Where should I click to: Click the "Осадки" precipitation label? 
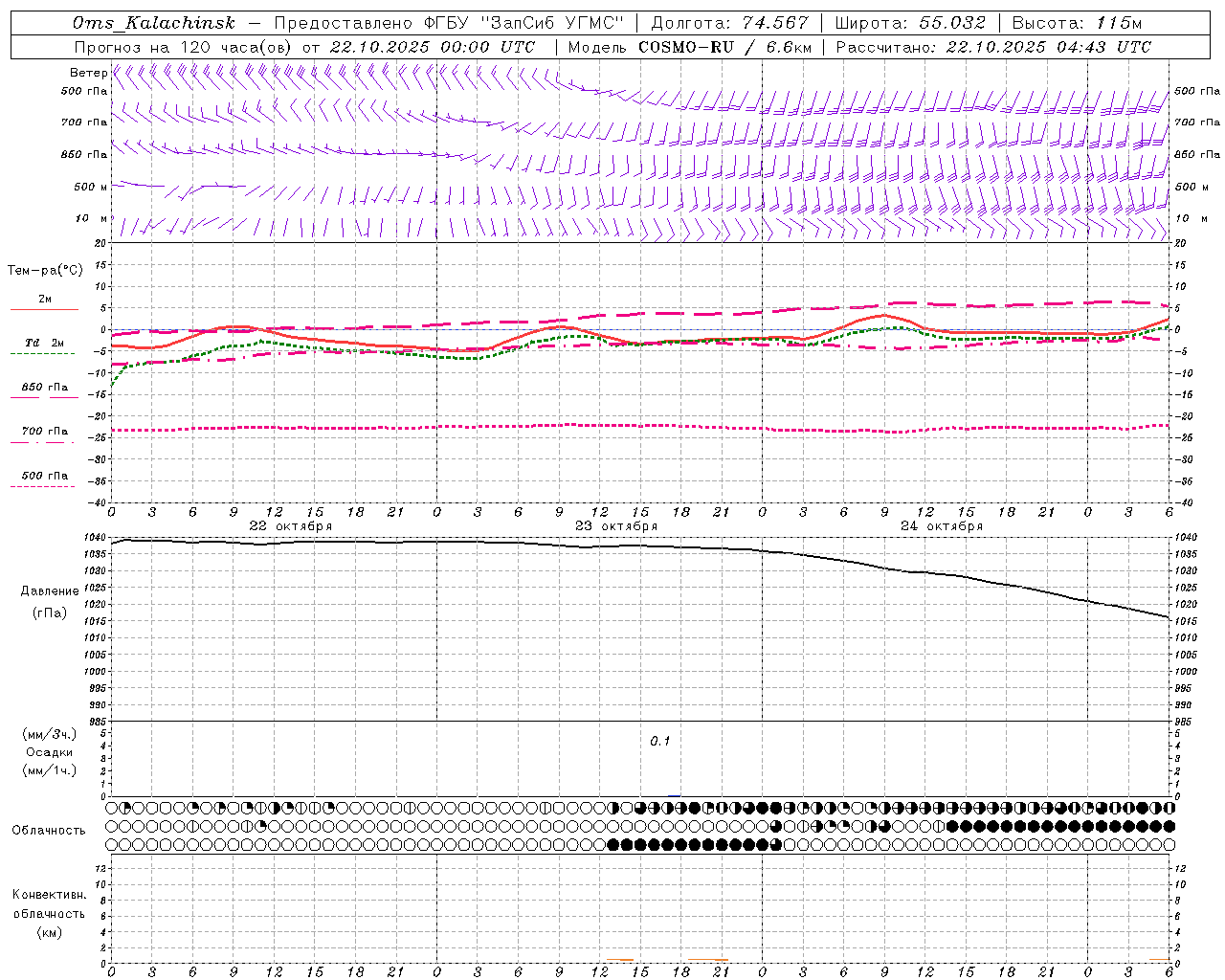(x=50, y=752)
